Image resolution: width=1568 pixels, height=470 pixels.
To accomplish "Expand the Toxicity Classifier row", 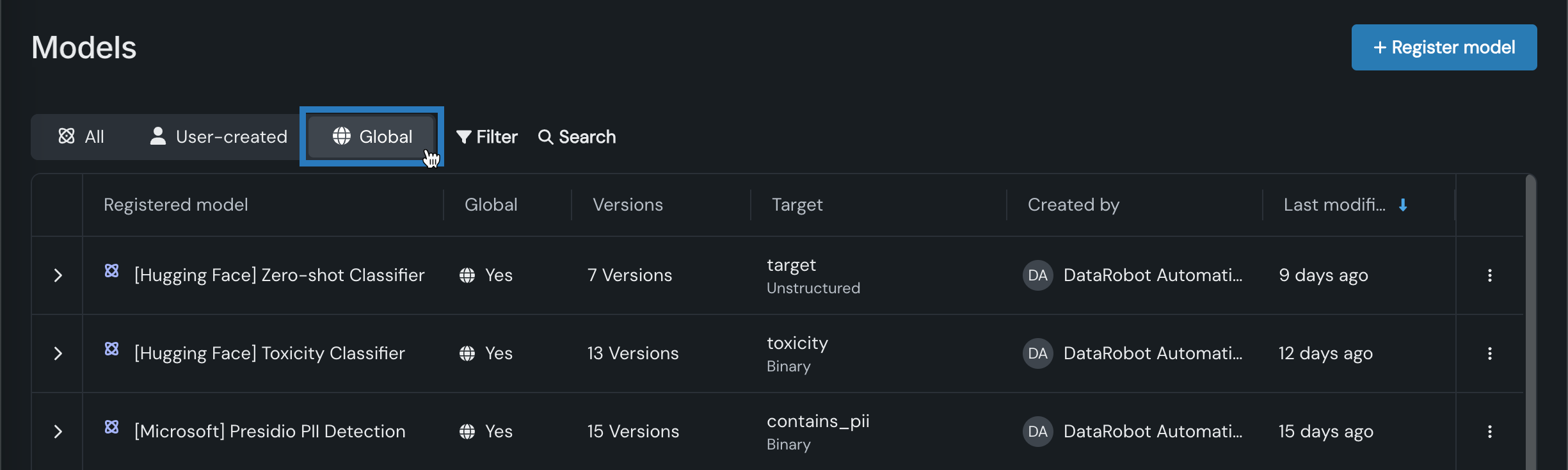I will pyautogui.click(x=58, y=353).
